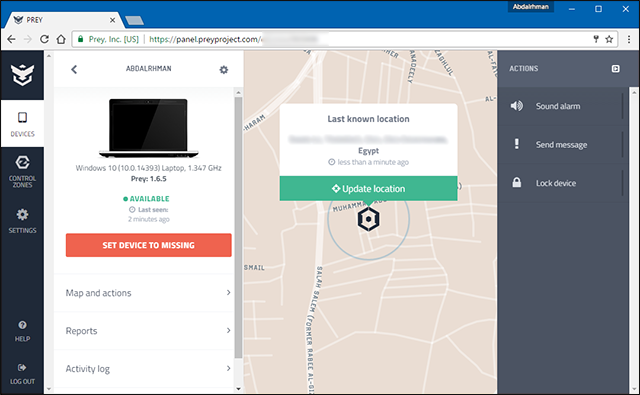Open the Help section
The width and height of the screenshot is (640, 395).
[x=22, y=331]
